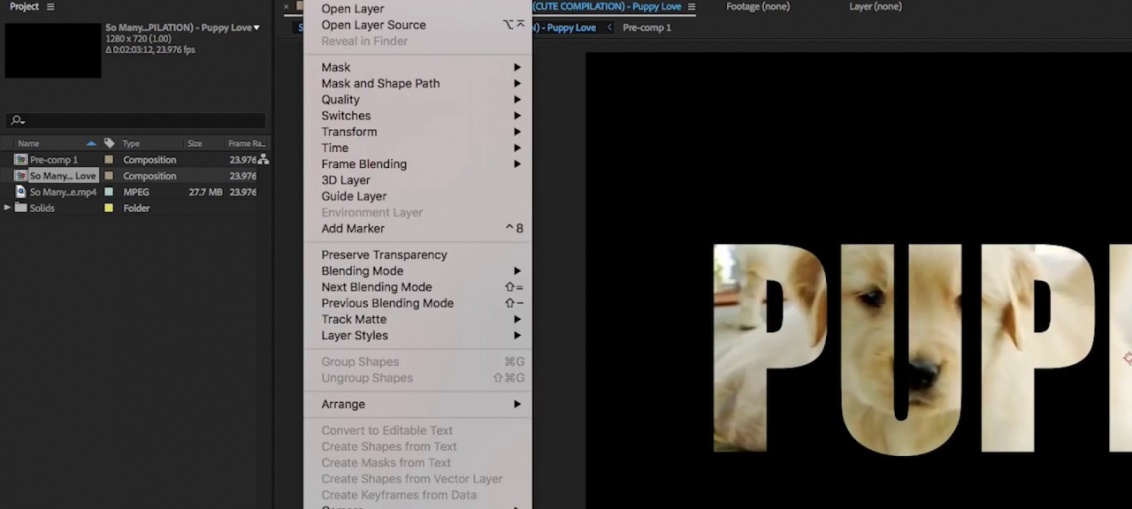
Task: Open the Composition panel hamburger menu
Action: point(692,6)
